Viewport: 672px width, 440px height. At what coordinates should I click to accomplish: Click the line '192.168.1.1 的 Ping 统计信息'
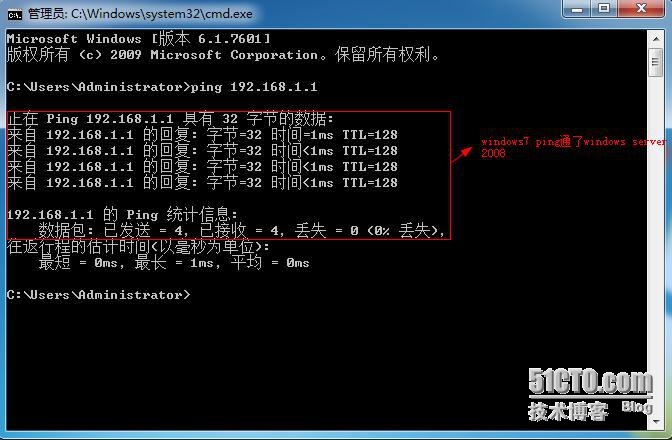[x=122, y=215]
